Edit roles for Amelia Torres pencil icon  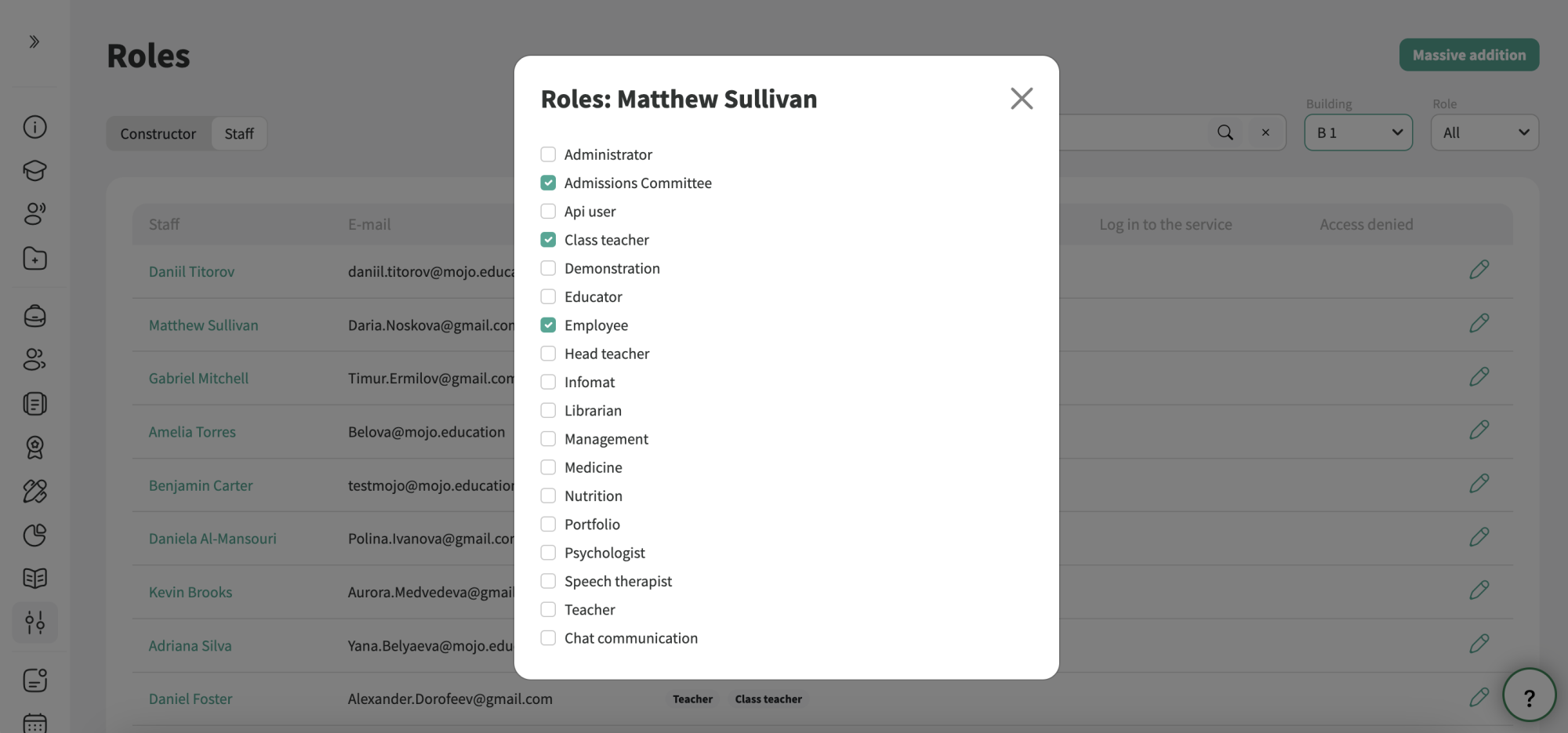[1479, 430]
